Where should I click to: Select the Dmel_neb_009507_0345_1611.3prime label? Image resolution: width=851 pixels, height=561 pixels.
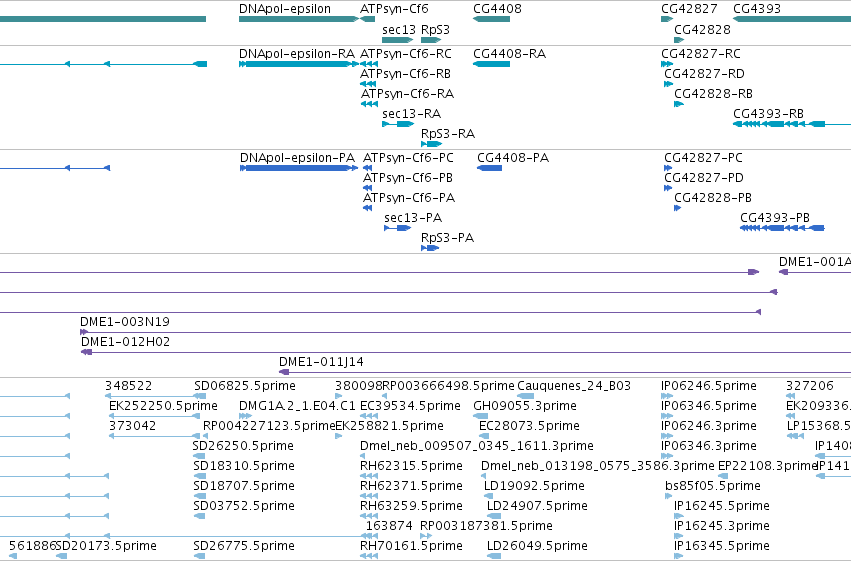point(477,447)
